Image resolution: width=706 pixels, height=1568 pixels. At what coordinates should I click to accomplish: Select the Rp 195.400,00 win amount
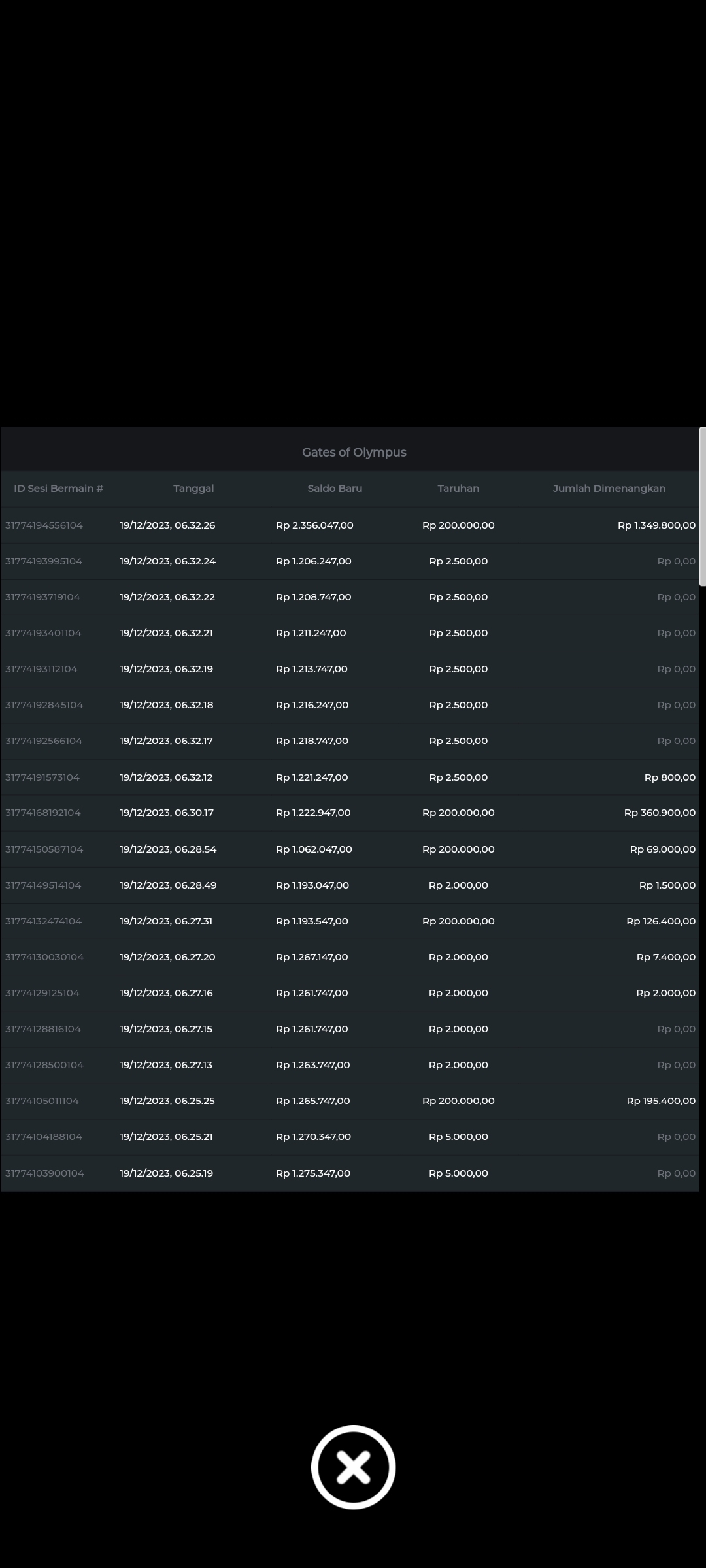(661, 1101)
